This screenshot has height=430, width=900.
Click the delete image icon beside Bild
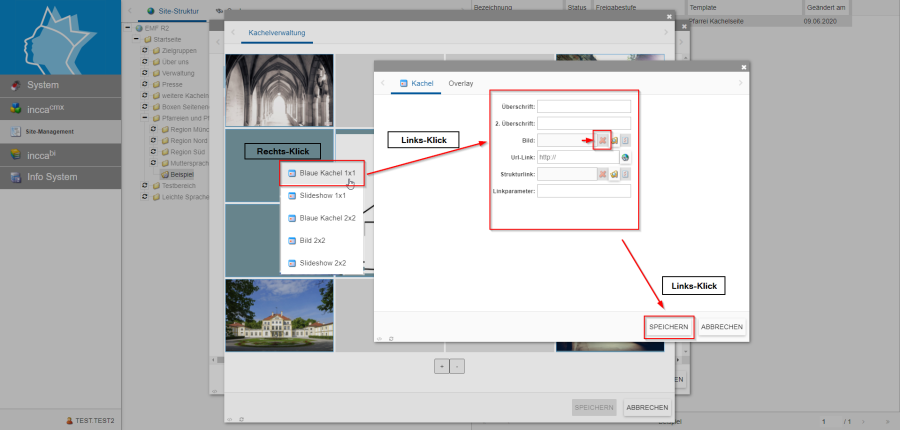click(x=603, y=140)
